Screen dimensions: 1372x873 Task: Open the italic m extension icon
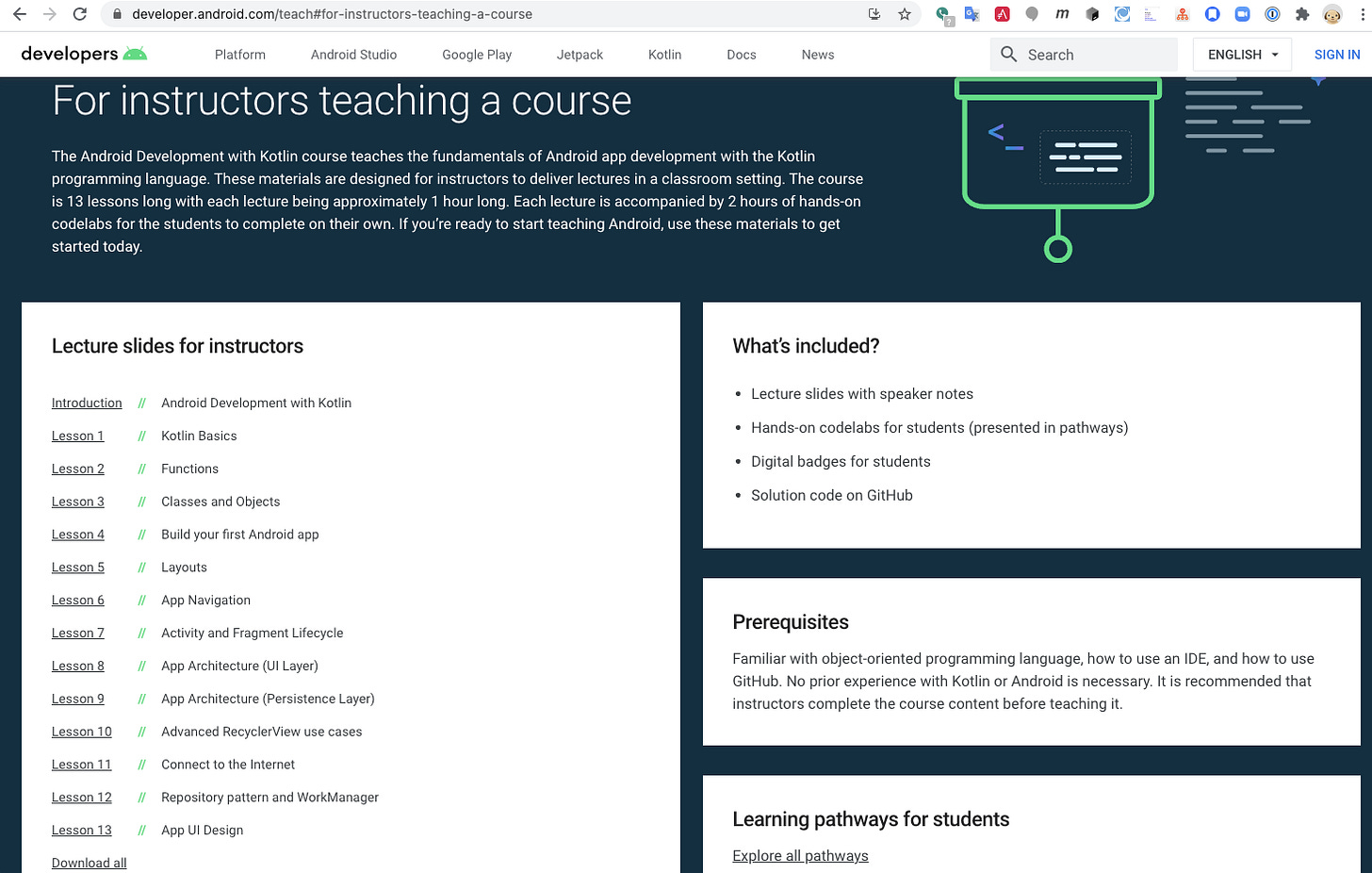click(1062, 14)
